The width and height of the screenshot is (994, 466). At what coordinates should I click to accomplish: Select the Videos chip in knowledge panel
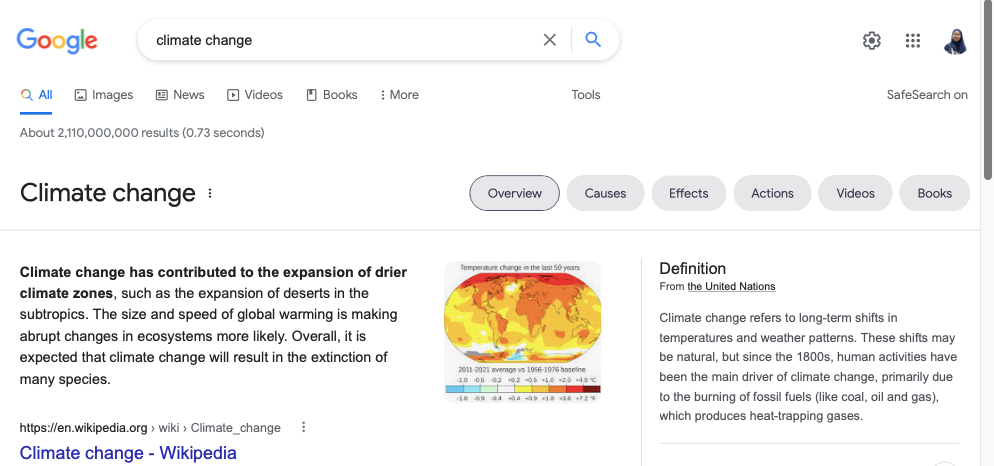[855, 193]
